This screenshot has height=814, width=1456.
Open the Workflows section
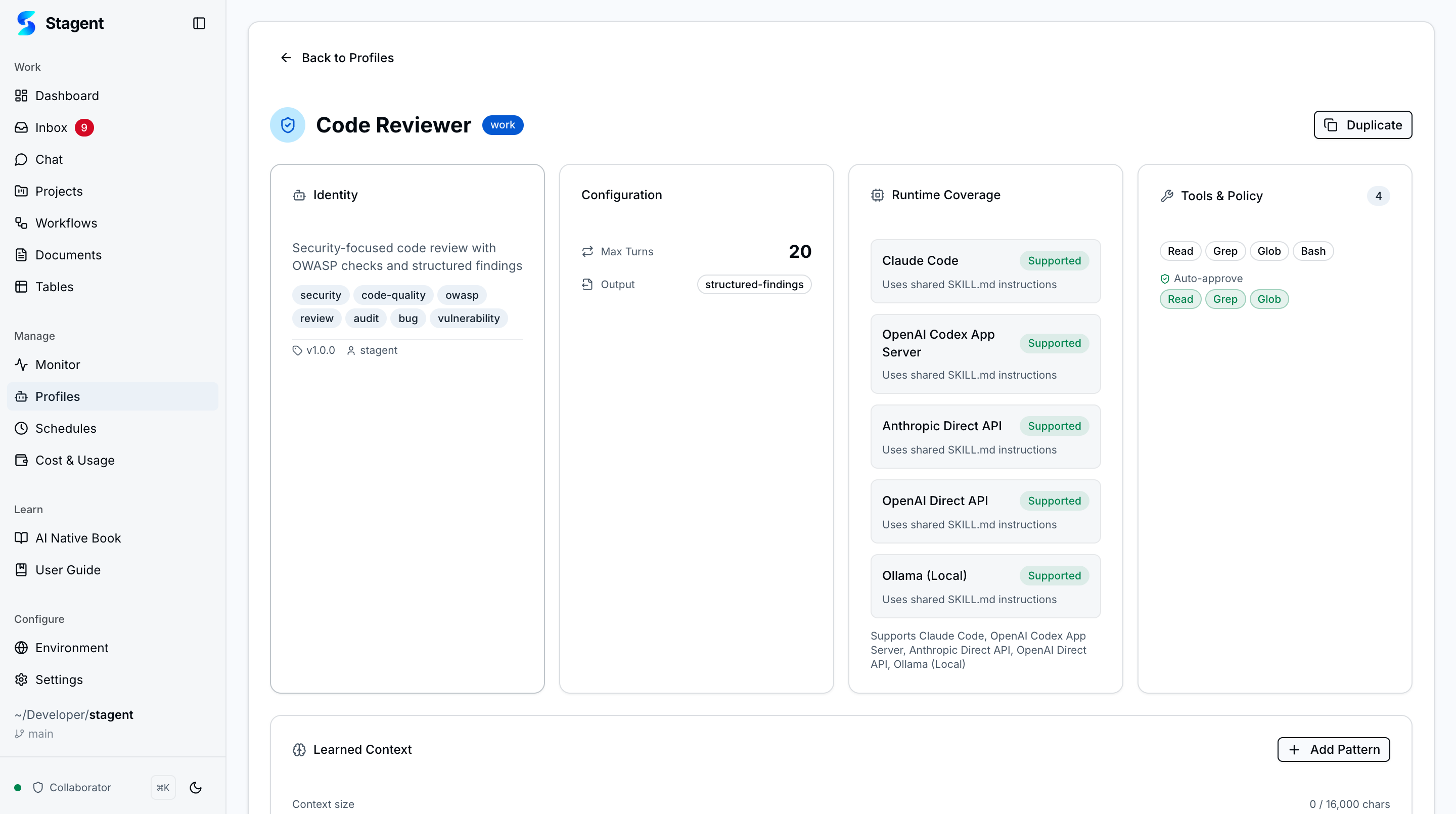(66, 223)
